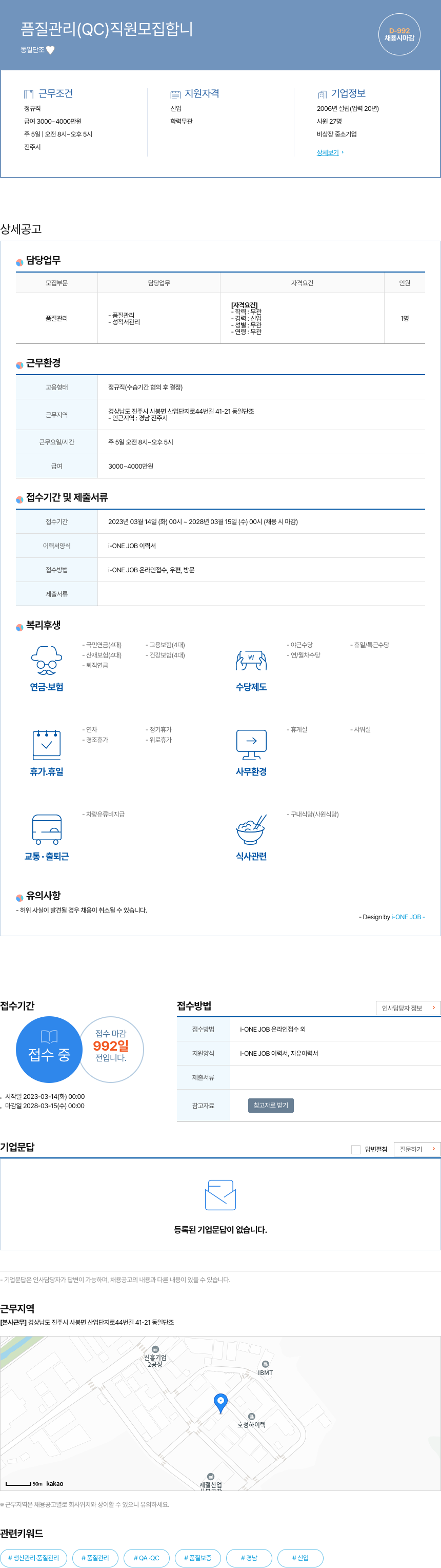This screenshot has height=1568, width=441.
Task: Select the #품질보증 keyword tag
Action: (x=198, y=1558)
